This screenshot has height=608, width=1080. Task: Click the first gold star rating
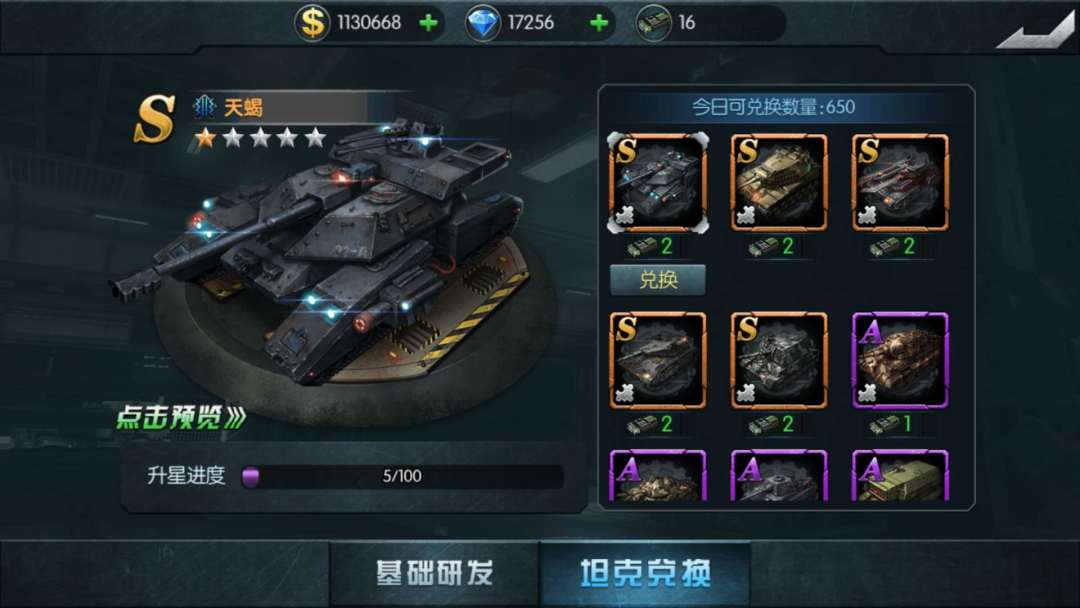205,138
